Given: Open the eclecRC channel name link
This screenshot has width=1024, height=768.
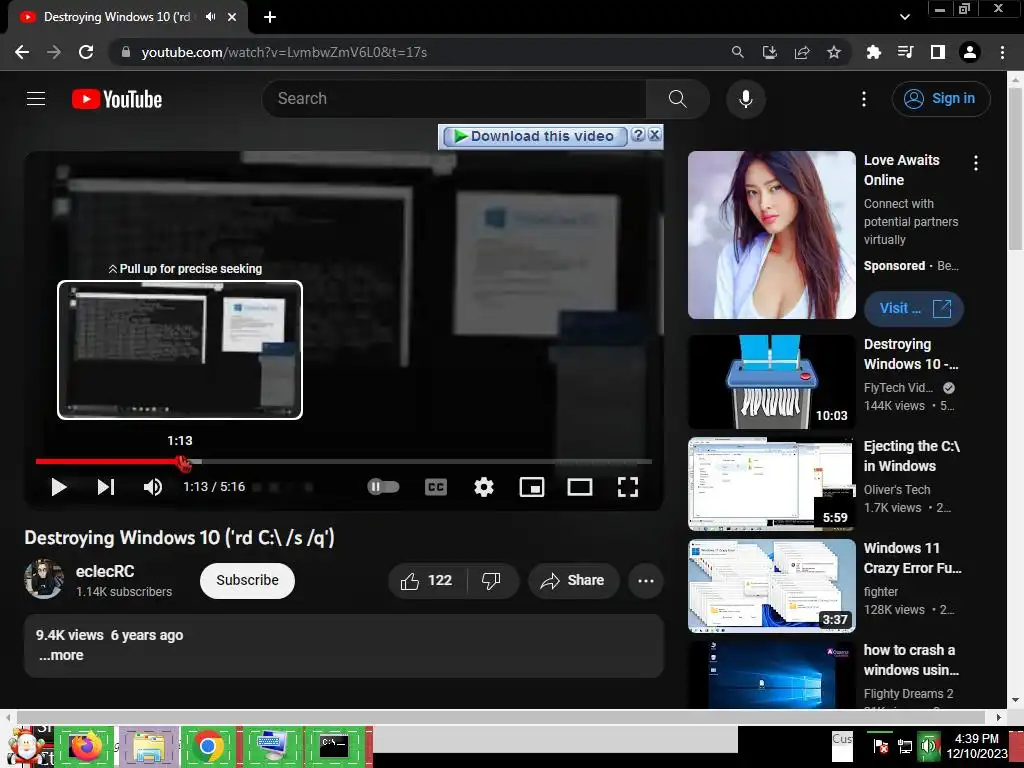Looking at the screenshot, I should pyautogui.click(x=105, y=571).
